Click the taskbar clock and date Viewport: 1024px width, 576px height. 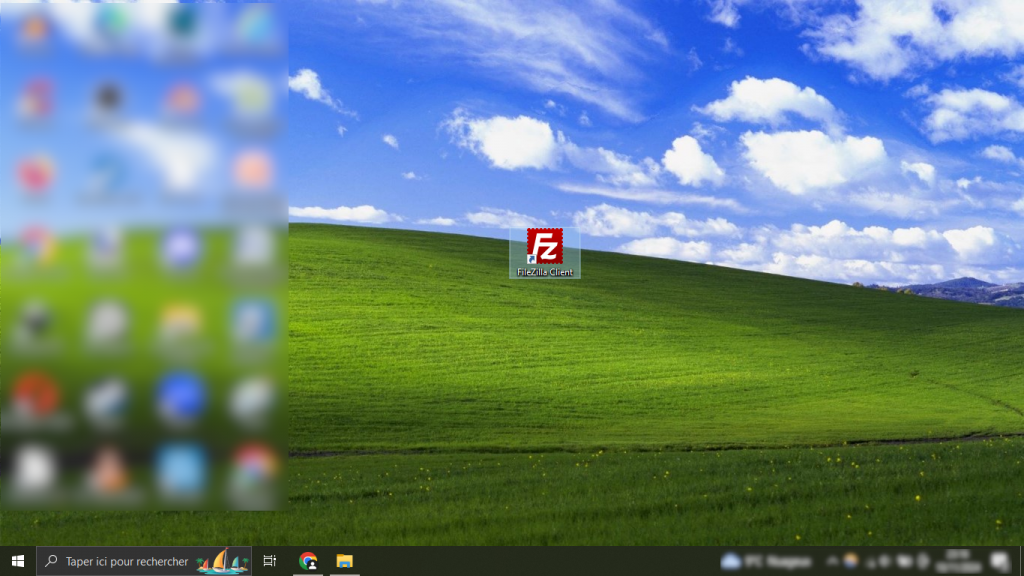click(958, 561)
